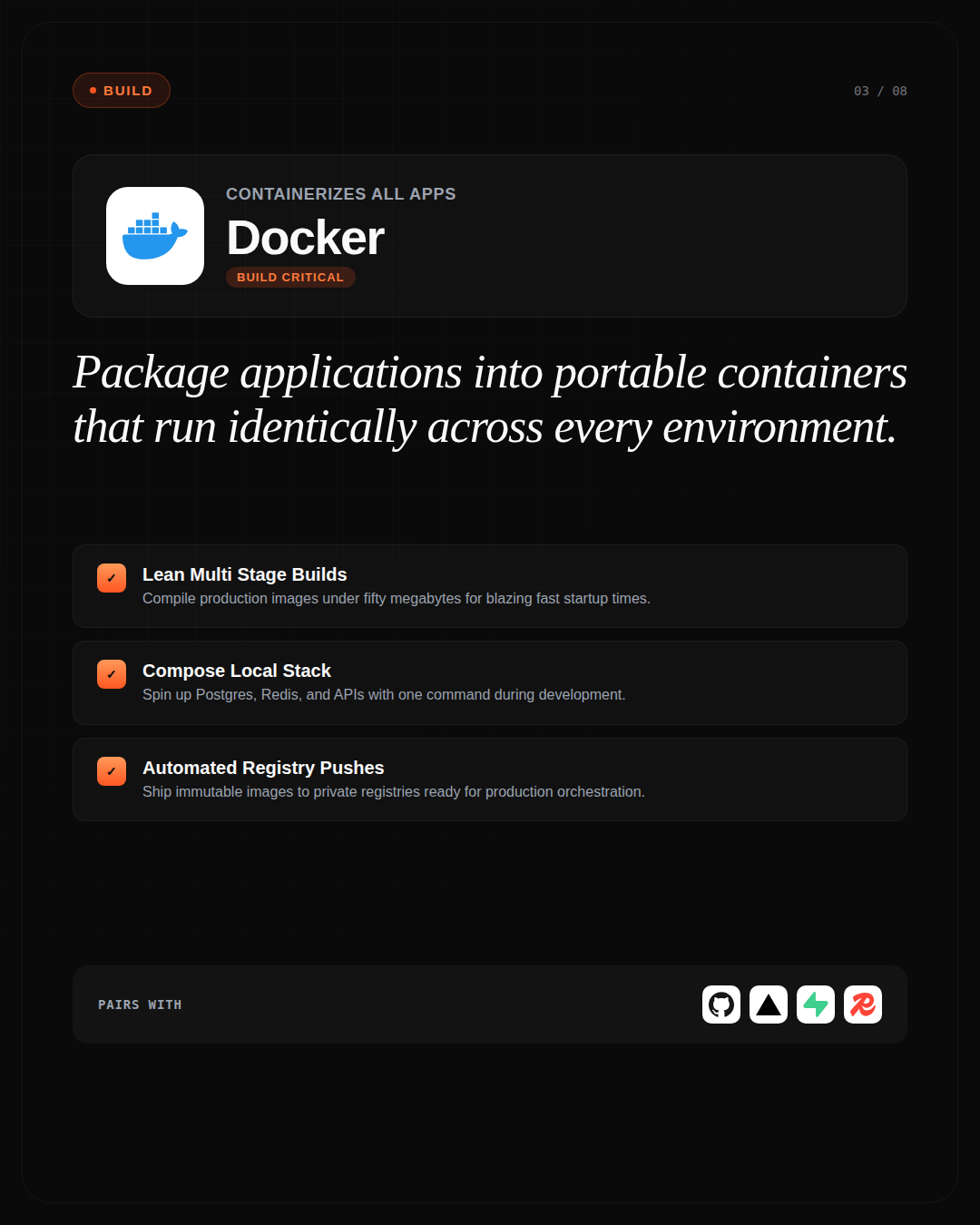Click the Docker whale logo icon
980x1225 pixels.
click(x=155, y=236)
